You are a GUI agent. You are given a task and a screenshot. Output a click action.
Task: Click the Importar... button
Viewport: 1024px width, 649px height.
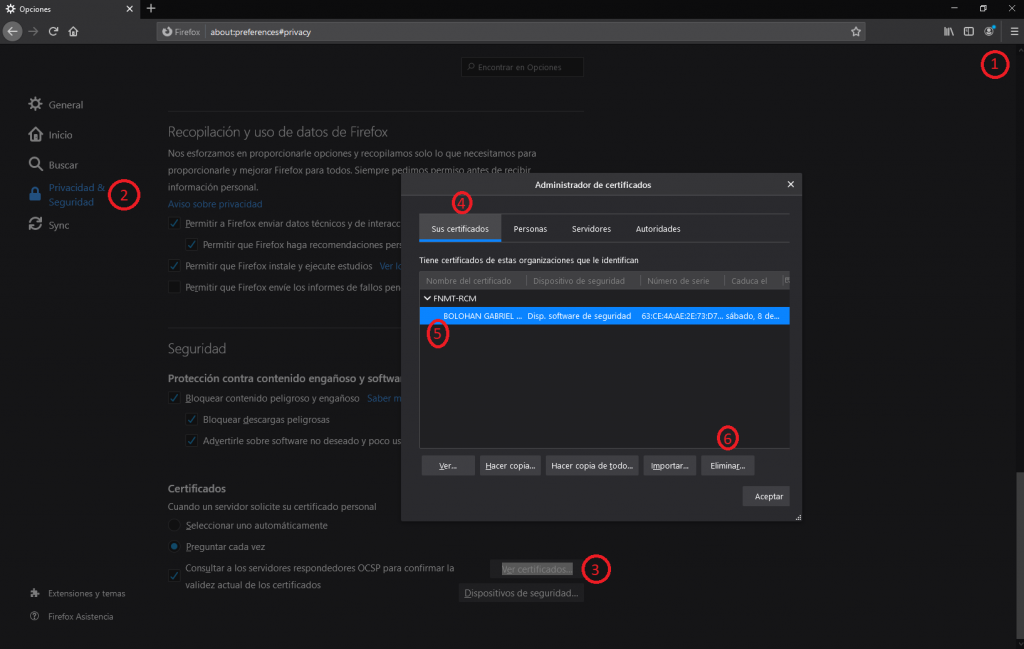(669, 466)
